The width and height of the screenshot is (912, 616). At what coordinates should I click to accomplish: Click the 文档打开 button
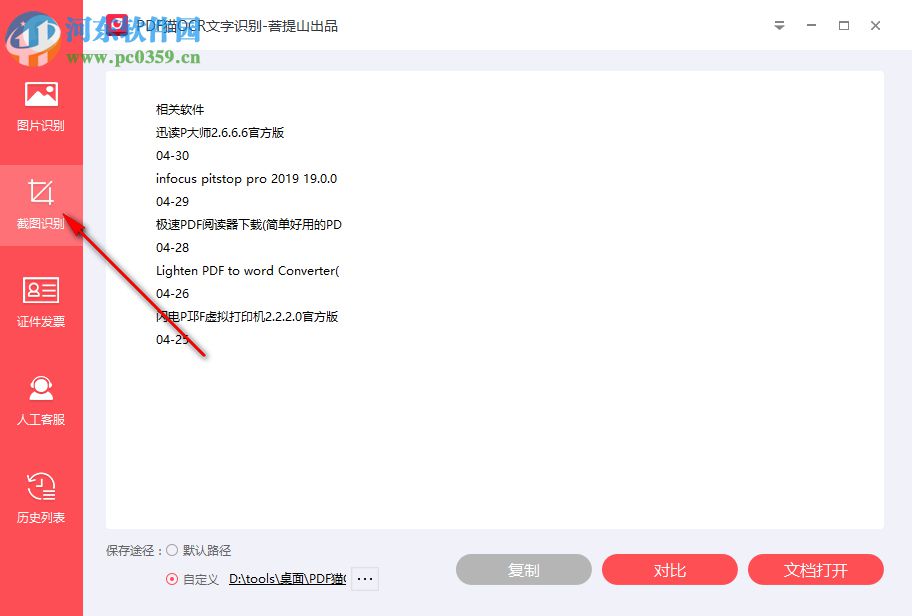point(816,569)
